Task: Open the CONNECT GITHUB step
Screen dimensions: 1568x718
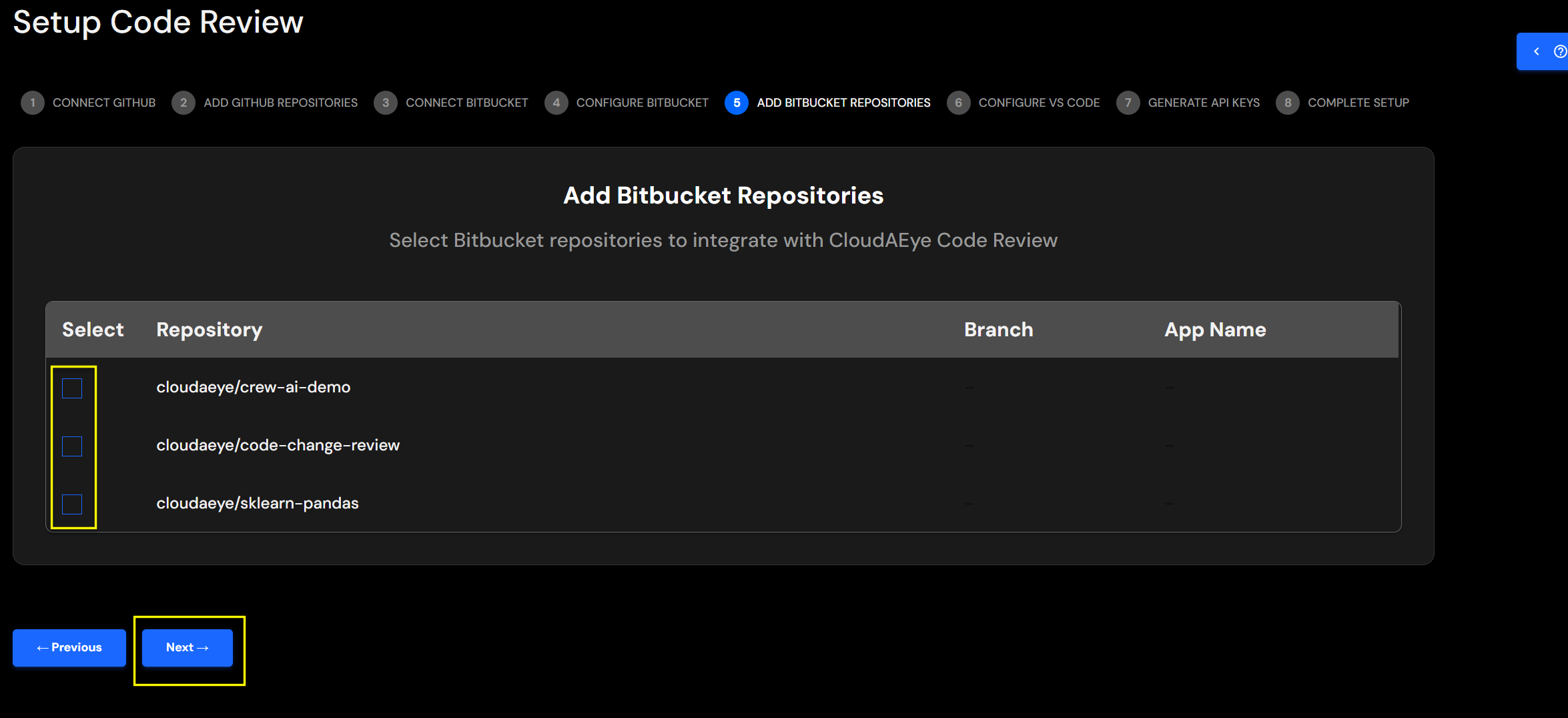Action: [x=104, y=102]
